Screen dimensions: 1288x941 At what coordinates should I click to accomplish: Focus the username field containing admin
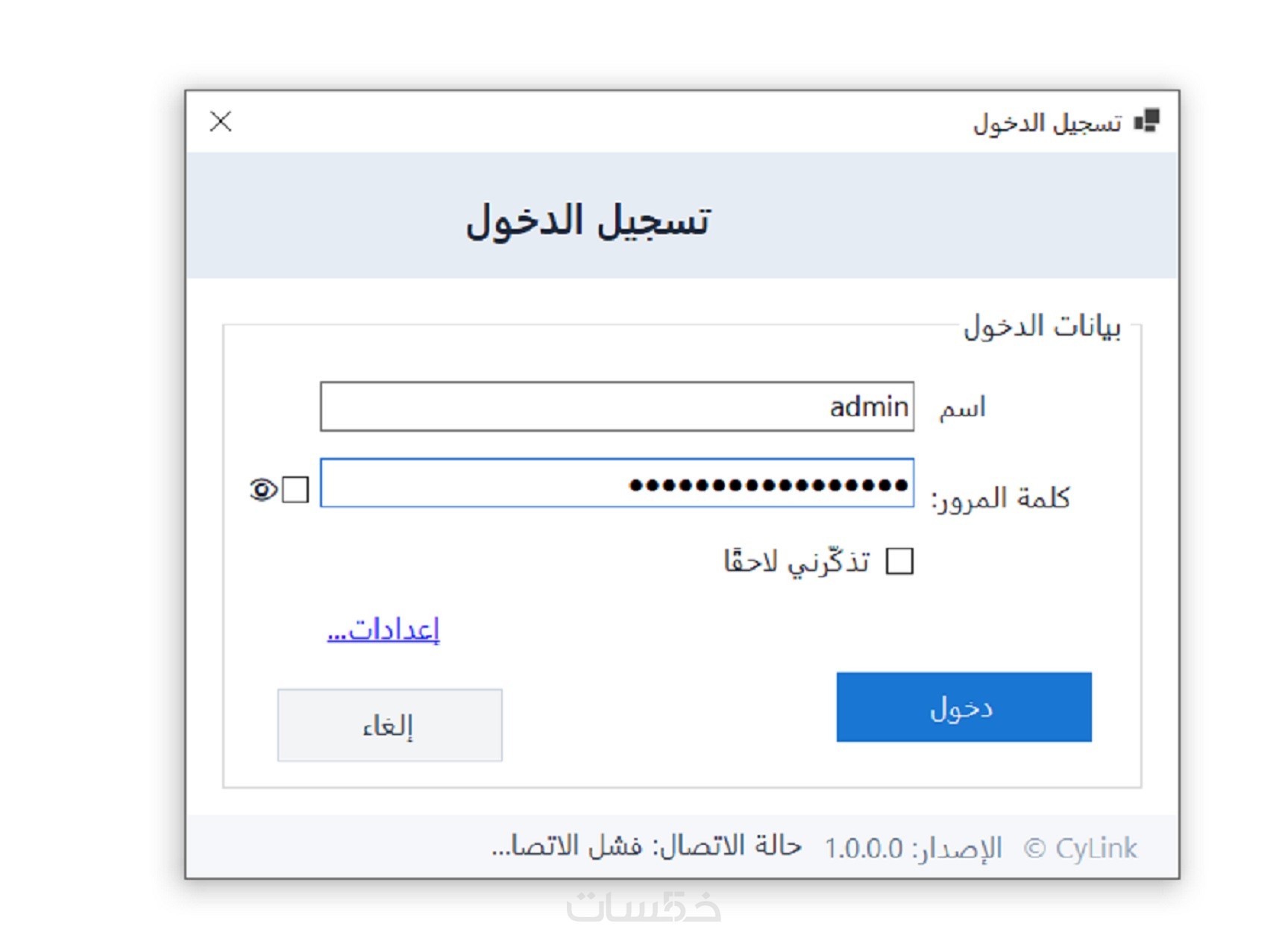[617, 407]
